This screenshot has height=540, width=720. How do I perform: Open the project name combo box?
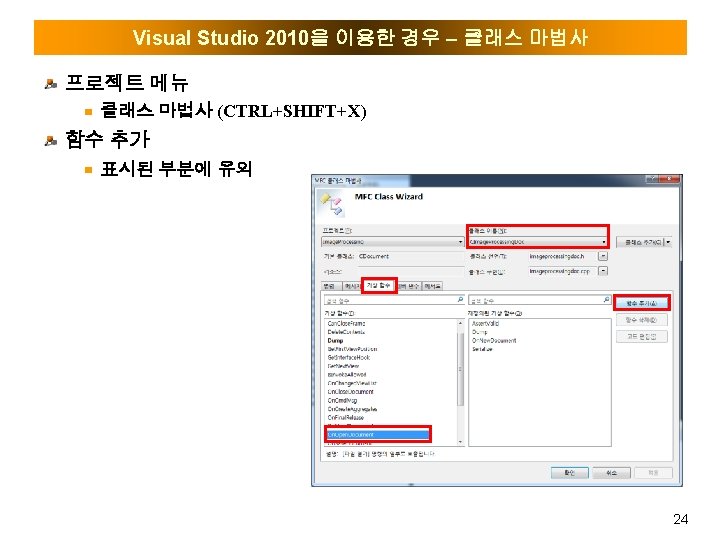pyautogui.click(x=393, y=242)
